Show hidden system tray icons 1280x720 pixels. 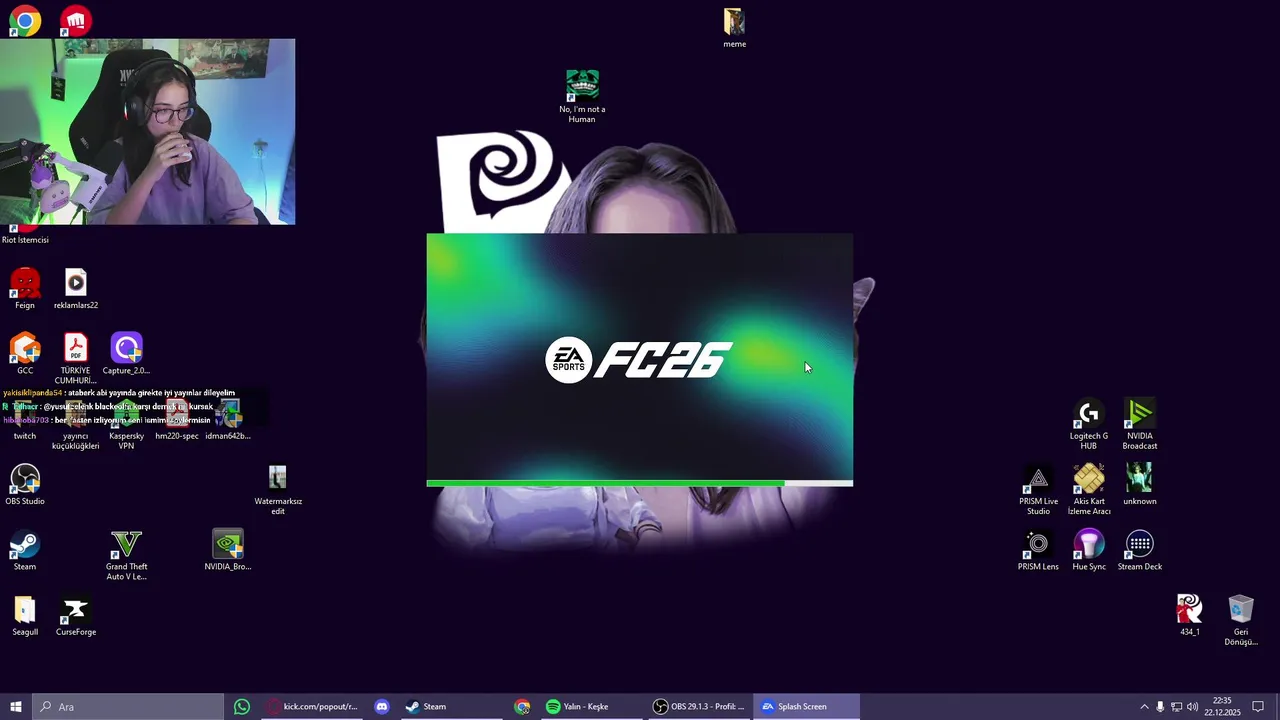[1144, 707]
